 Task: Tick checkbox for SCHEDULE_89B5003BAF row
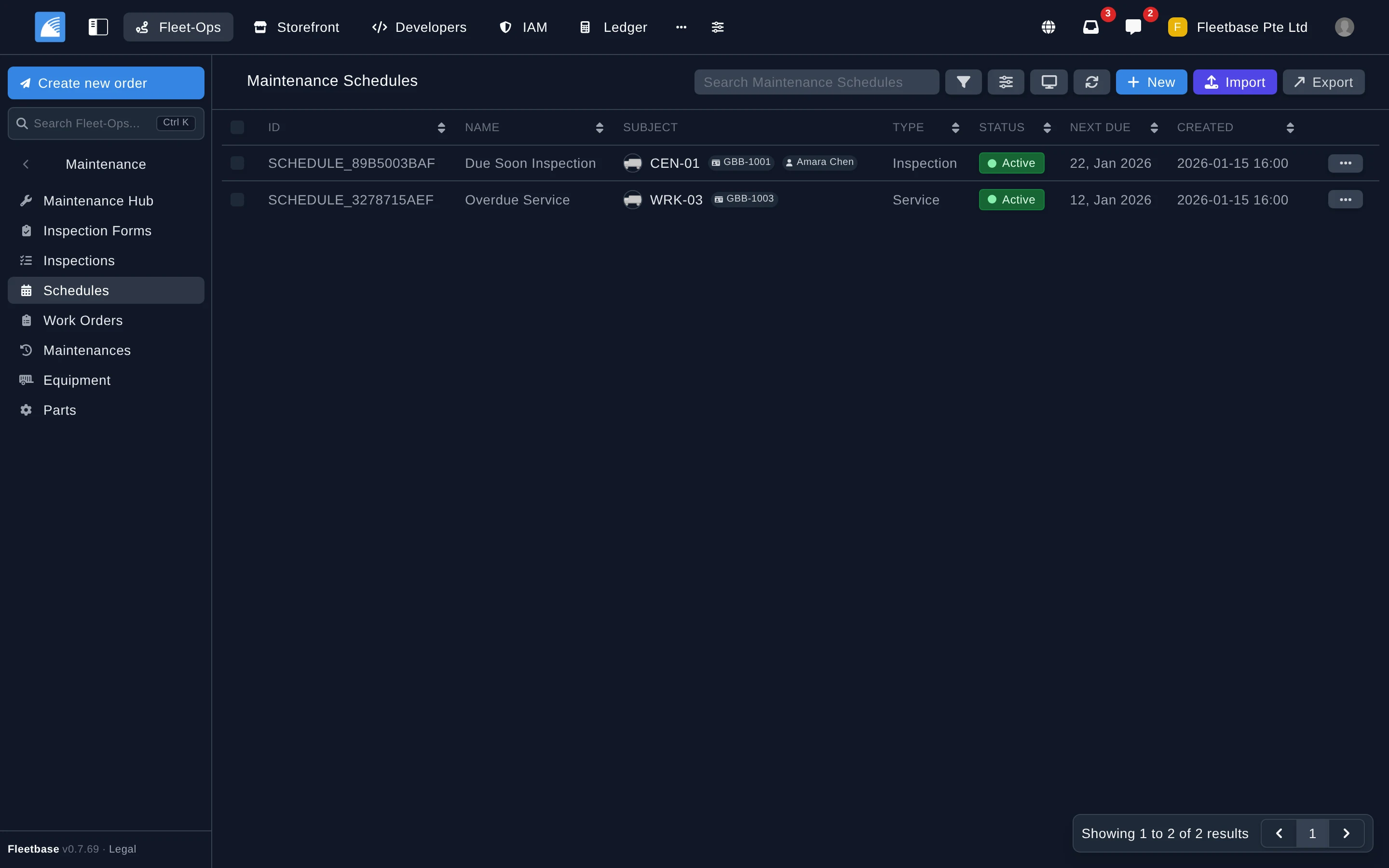tap(237, 163)
